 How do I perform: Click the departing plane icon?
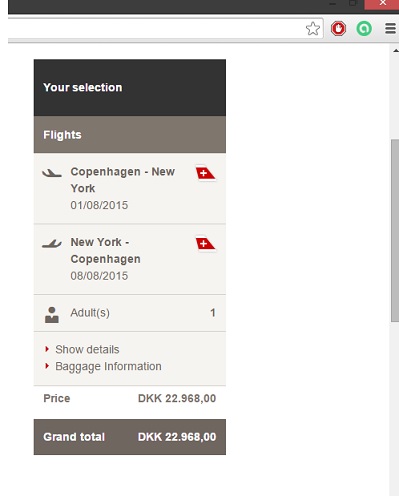click(52, 173)
